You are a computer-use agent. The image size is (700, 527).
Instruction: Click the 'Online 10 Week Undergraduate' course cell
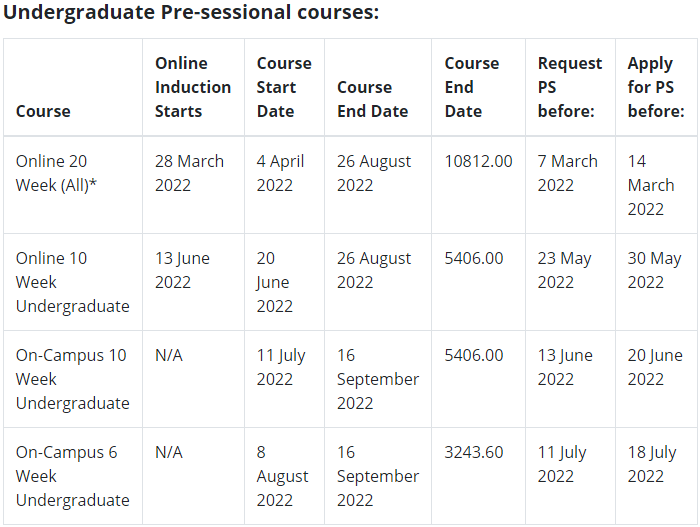point(72,282)
